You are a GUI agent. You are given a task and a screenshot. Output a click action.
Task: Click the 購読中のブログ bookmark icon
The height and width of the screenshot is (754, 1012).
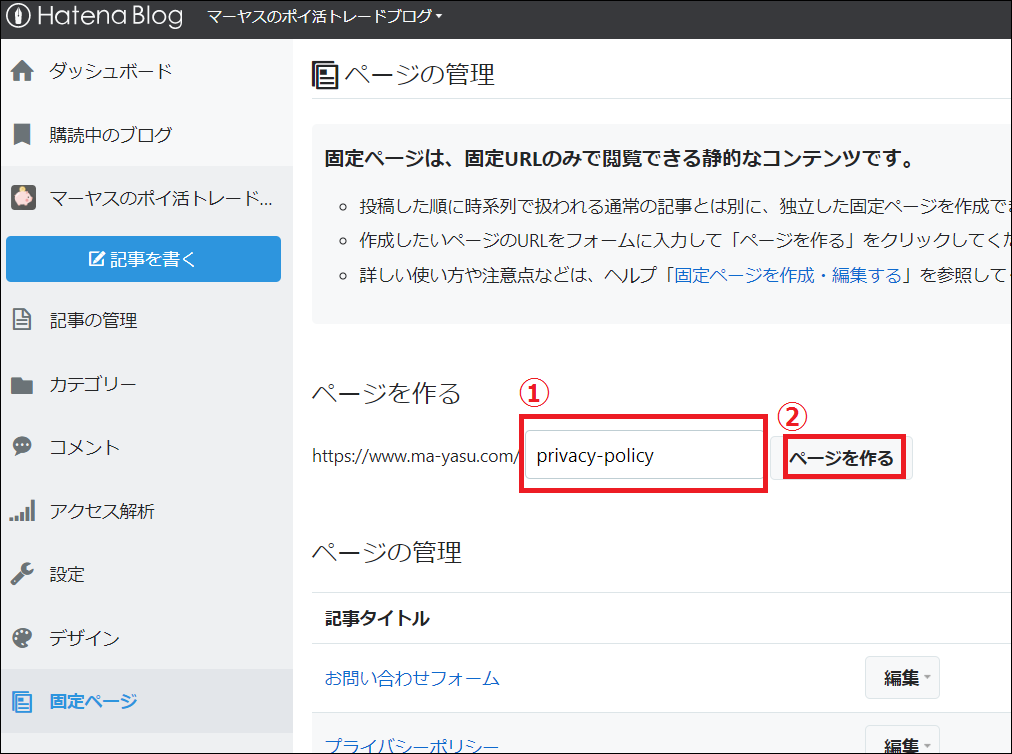point(22,135)
